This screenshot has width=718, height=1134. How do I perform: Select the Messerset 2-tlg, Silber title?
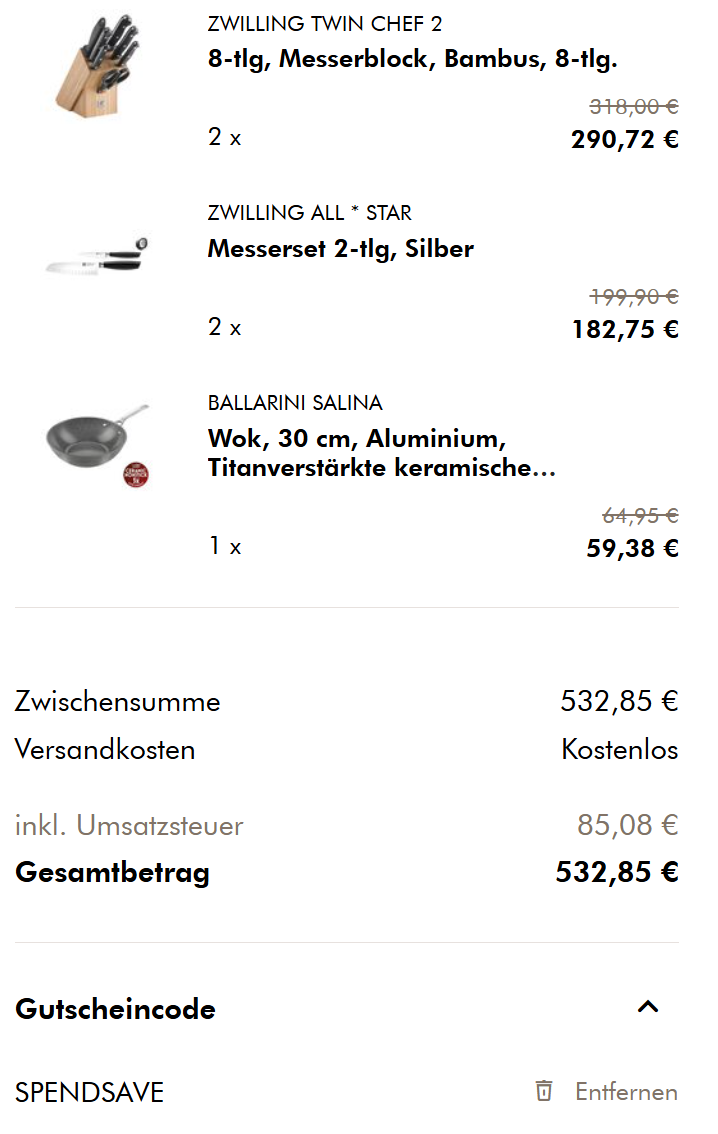(340, 249)
